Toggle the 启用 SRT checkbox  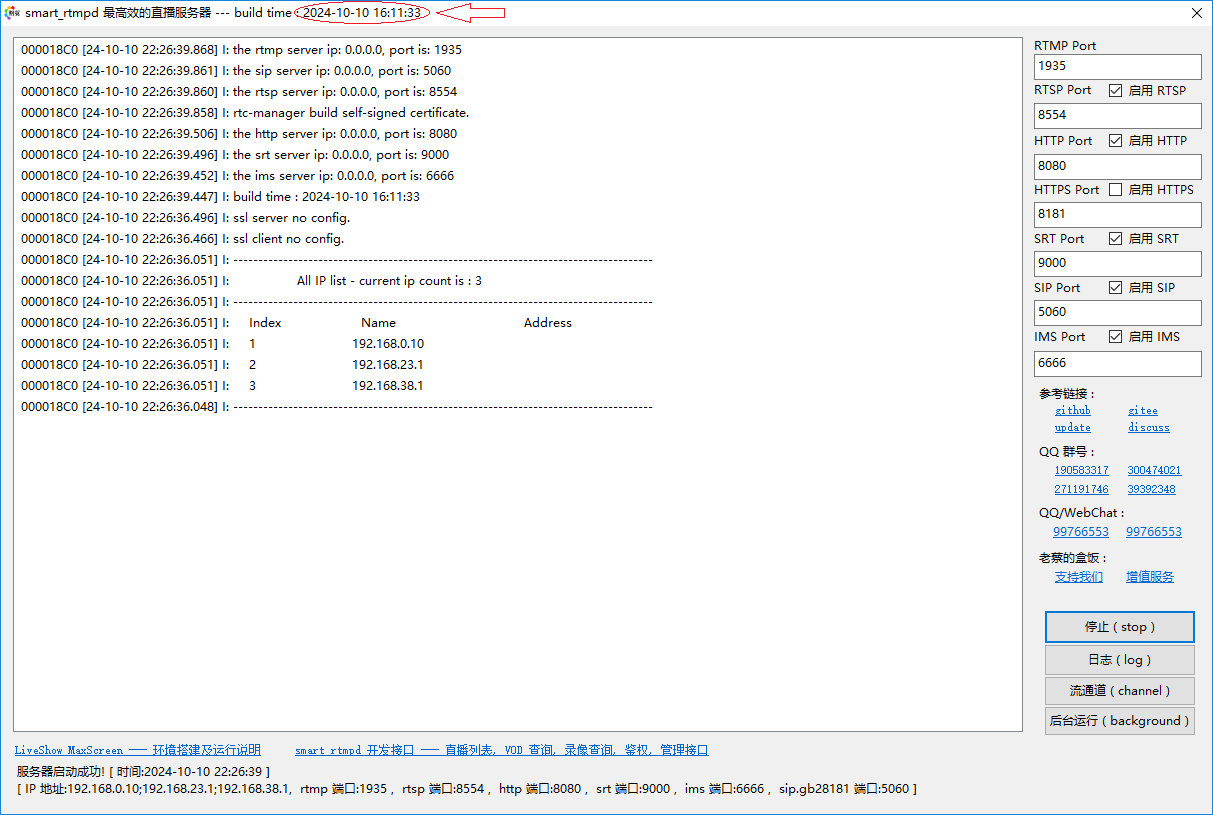[1116, 239]
